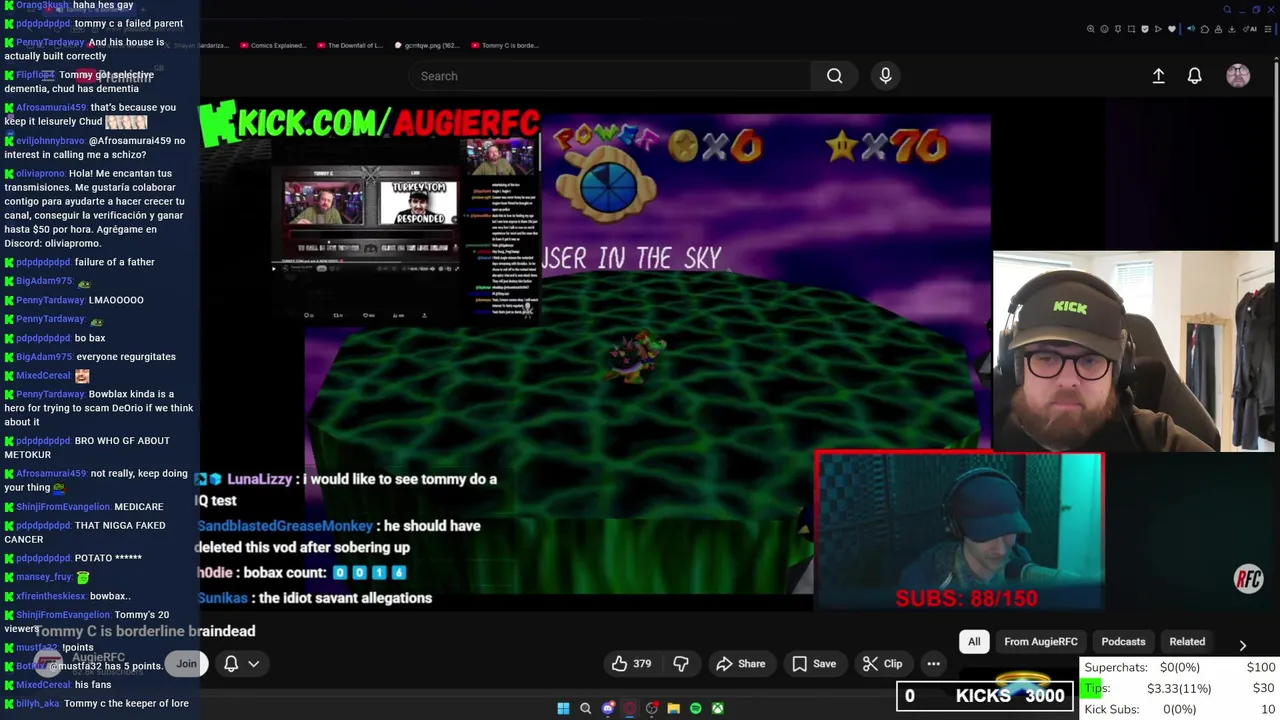
Task: Open the upload video icon in YouTube header
Action: click(x=1158, y=76)
